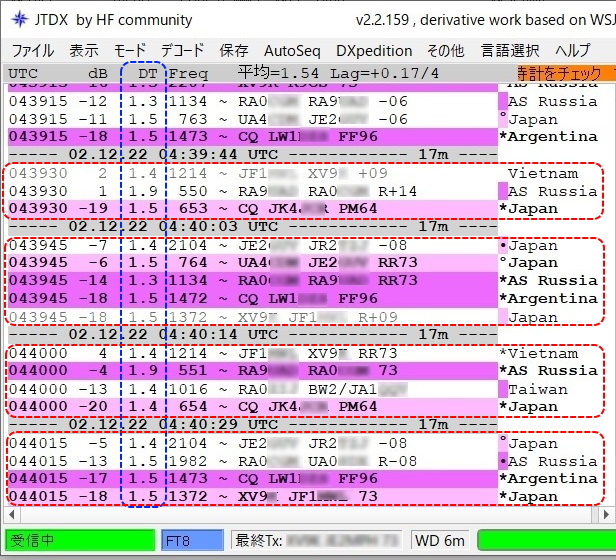
Task: Click the pink swatch beside Taiwan
Action: pos(503,389)
